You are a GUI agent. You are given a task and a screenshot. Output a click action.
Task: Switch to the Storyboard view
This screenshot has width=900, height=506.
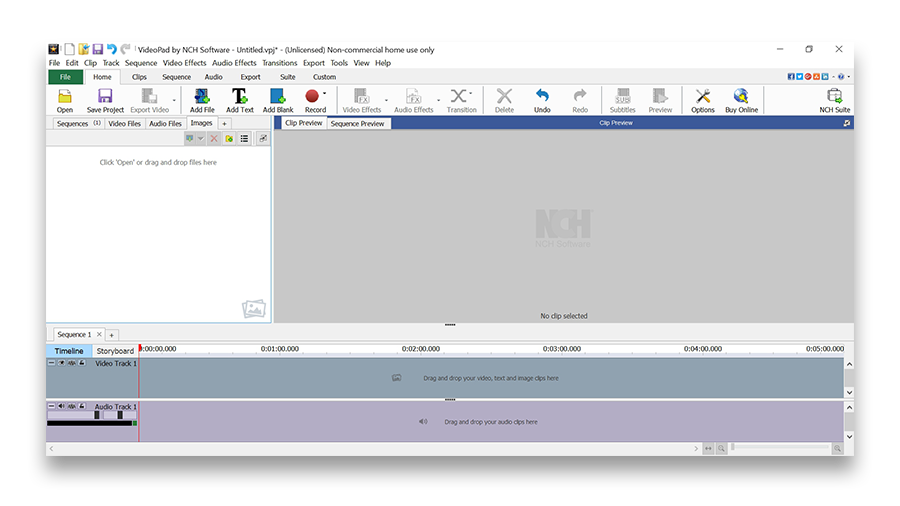[x=115, y=351]
